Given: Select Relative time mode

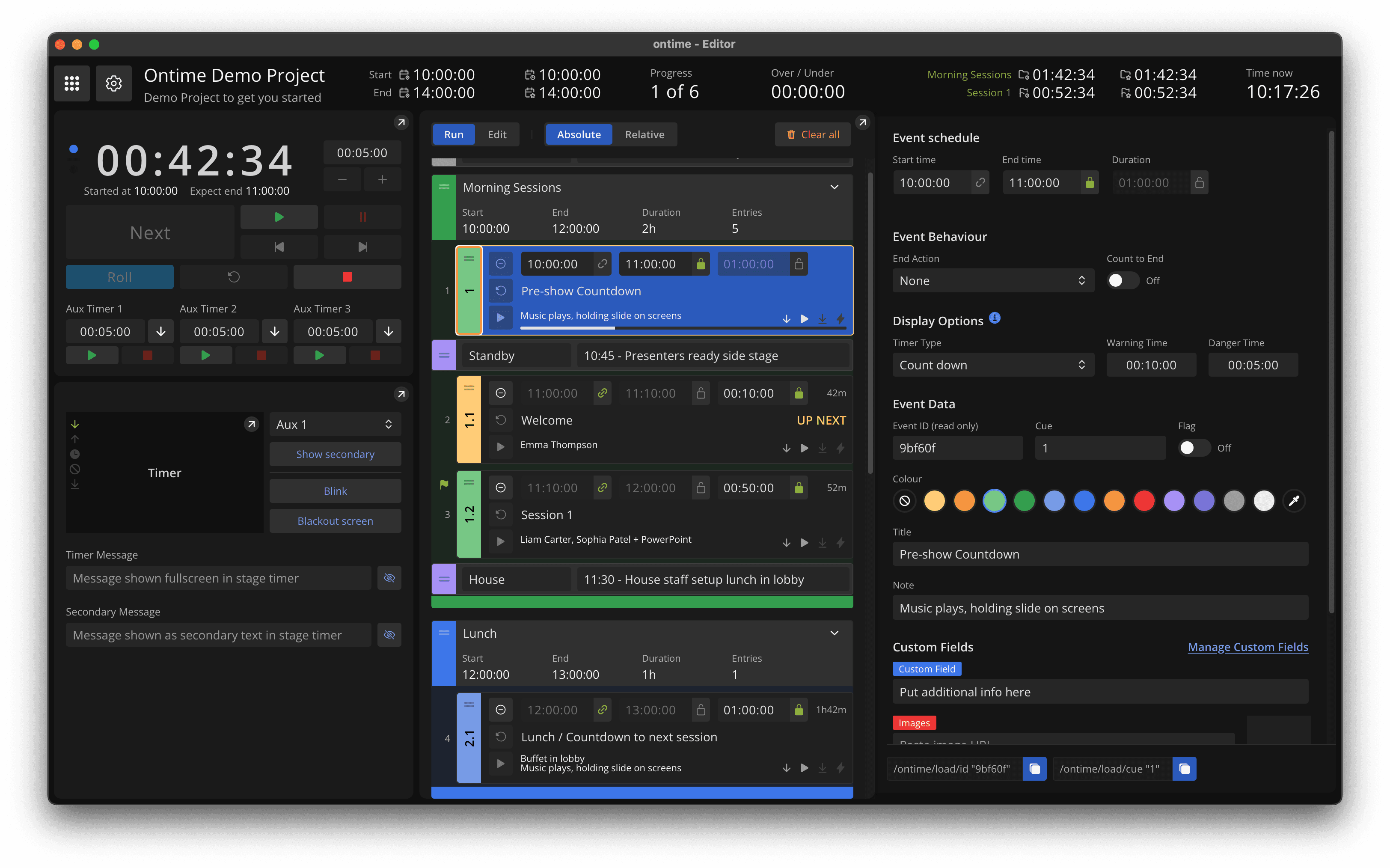Looking at the screenshot, I should click(x=645, y=134).
